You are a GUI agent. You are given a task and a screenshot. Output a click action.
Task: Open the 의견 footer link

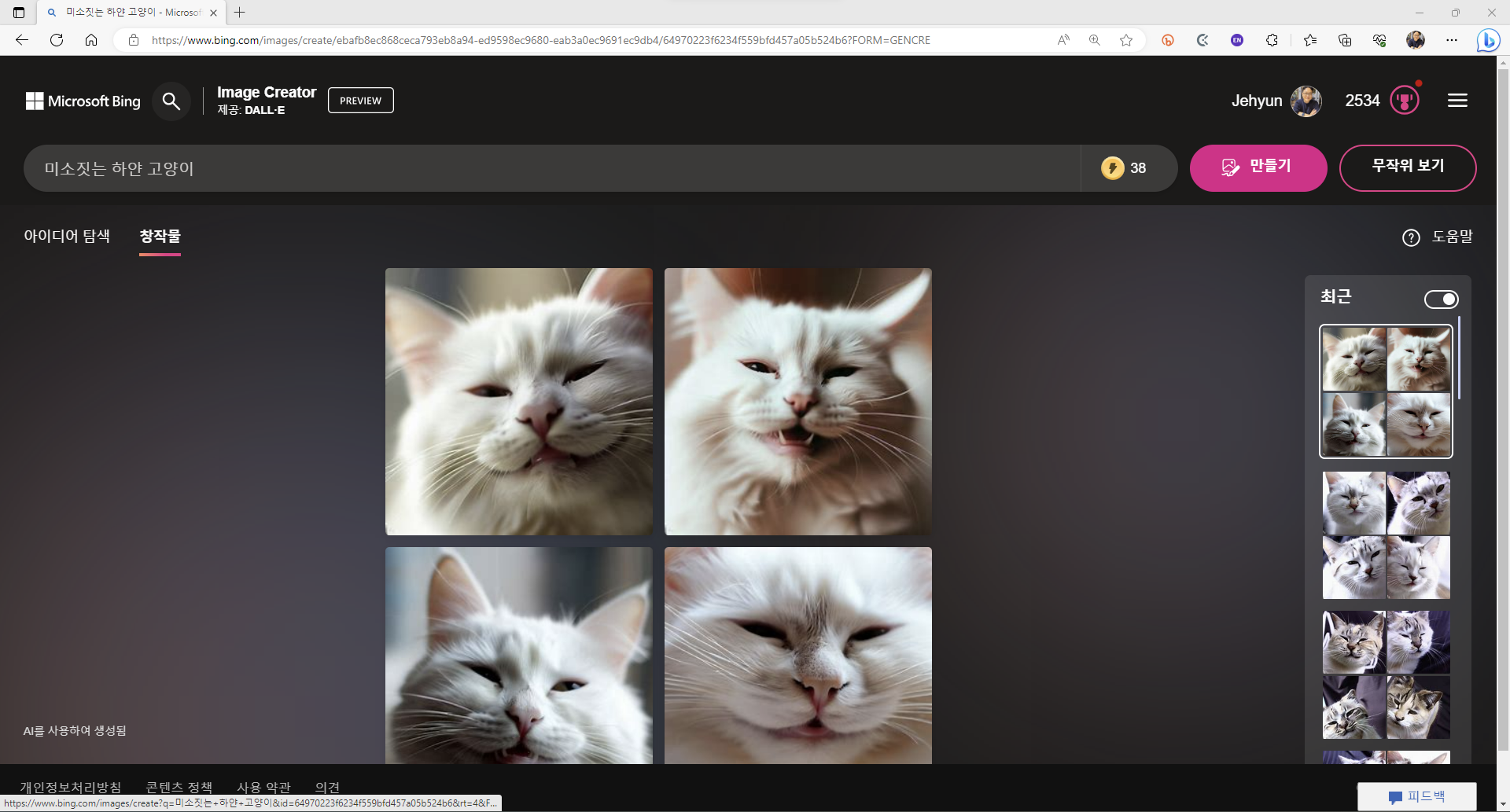(x=327, y=787)
